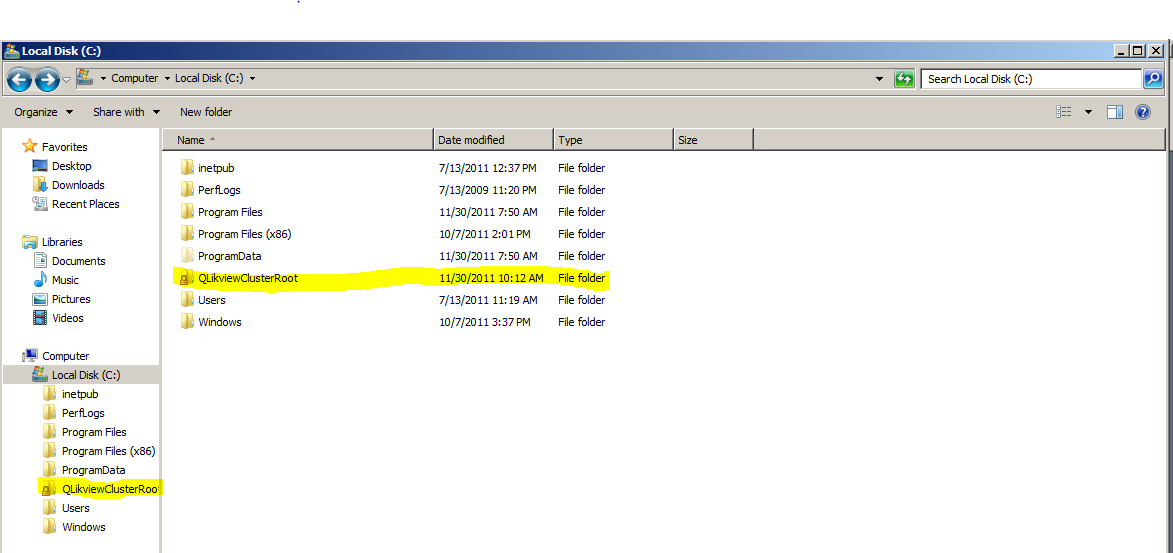This screenshot has width=1173, height=553.
Task: Open the Organize menu
Action: [x=43, y=111]
